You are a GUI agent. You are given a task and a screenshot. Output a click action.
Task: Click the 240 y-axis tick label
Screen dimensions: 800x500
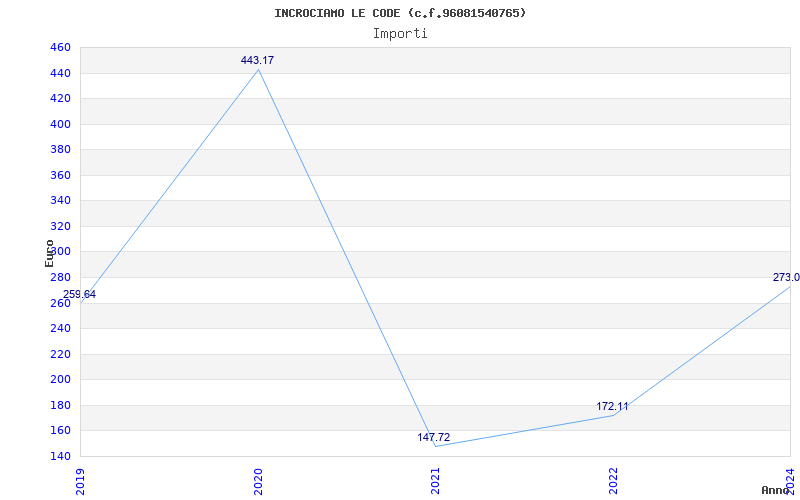[60, 329]
